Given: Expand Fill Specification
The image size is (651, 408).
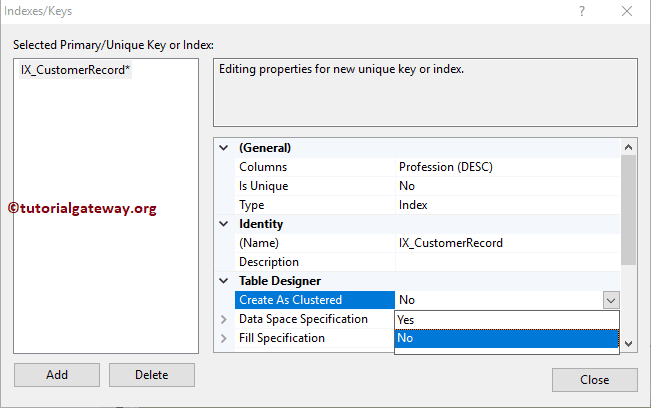Looking at the screenshot, I should [x=224, y=338].
